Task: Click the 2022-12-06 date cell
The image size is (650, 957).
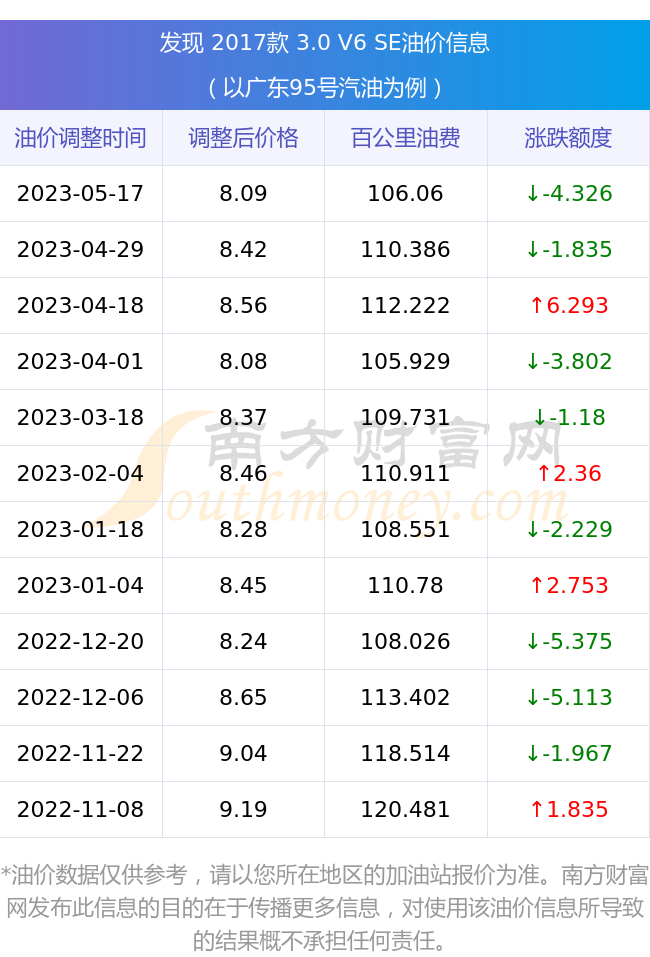Action: (x=81, y=697)
